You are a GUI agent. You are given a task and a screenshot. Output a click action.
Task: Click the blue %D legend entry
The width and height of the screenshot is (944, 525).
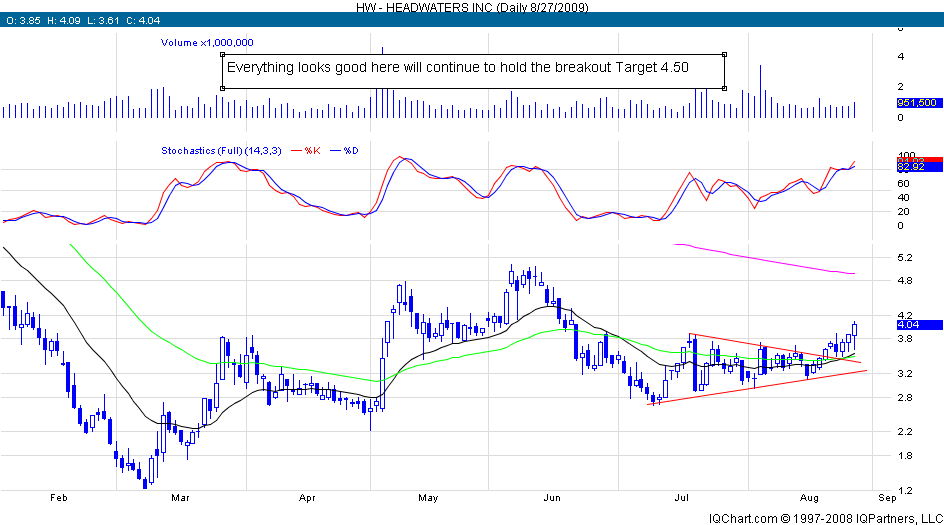[344, 151]
